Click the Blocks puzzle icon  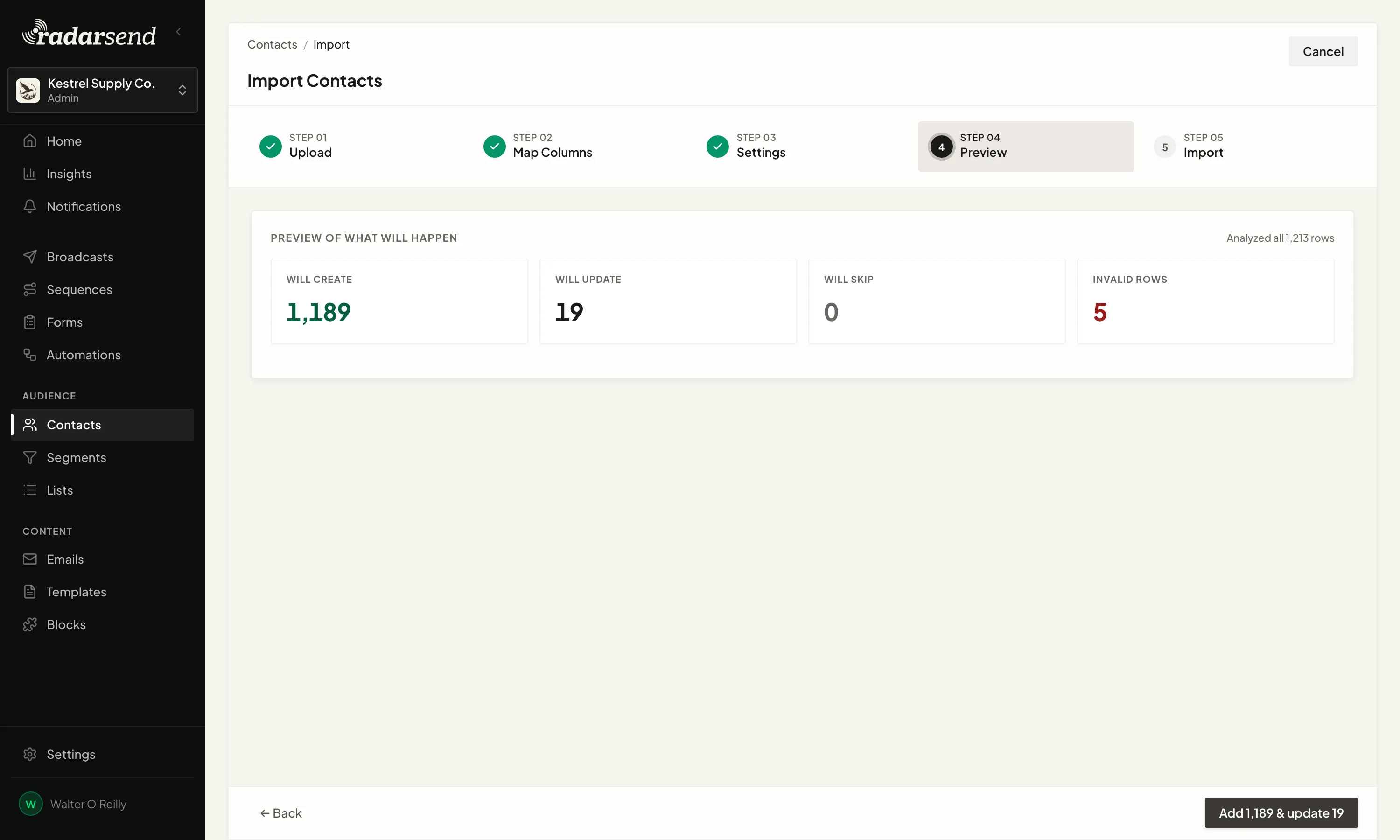[30, 625]
